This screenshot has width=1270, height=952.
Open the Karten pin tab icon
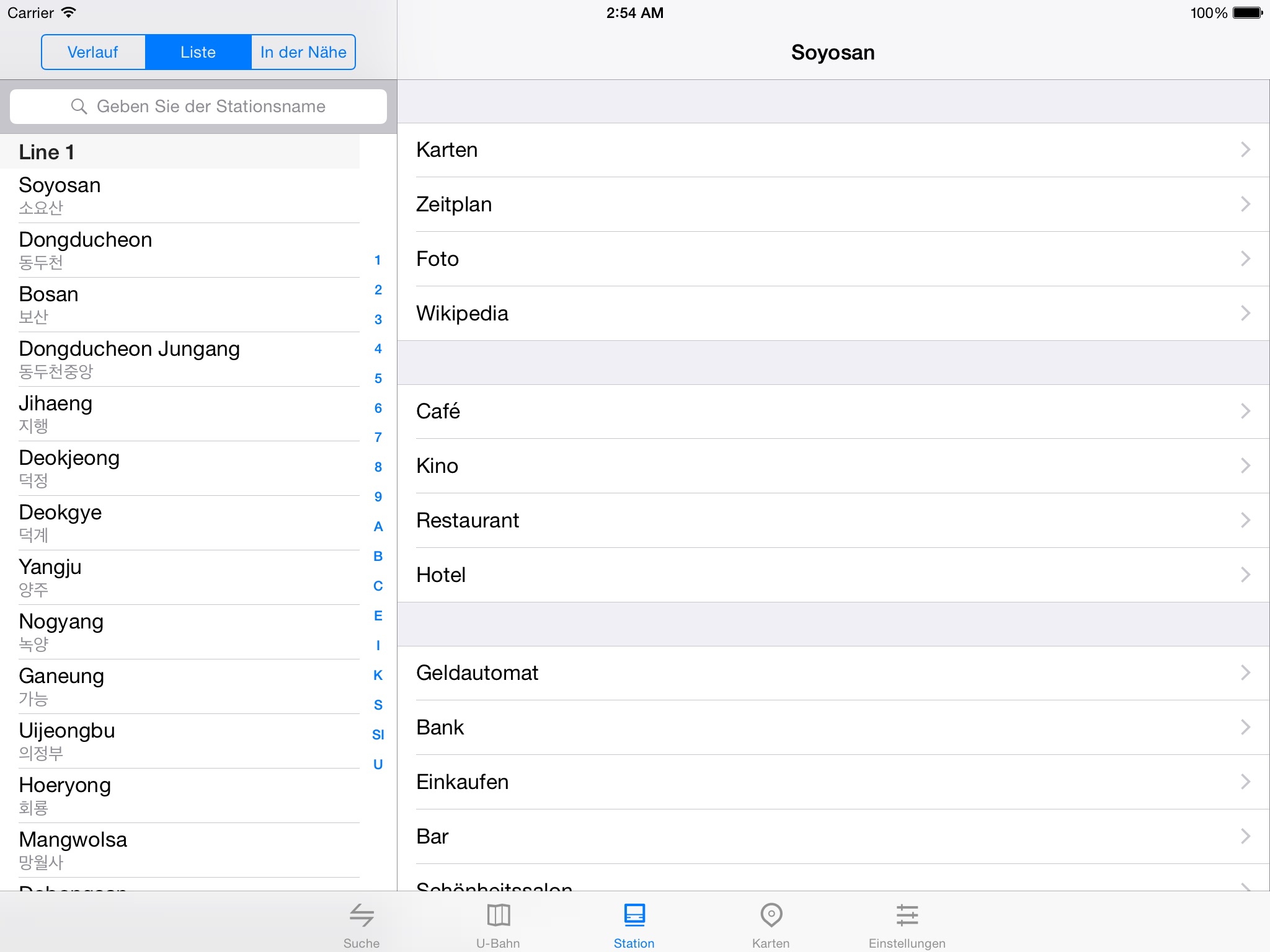[x=771, y=915]
